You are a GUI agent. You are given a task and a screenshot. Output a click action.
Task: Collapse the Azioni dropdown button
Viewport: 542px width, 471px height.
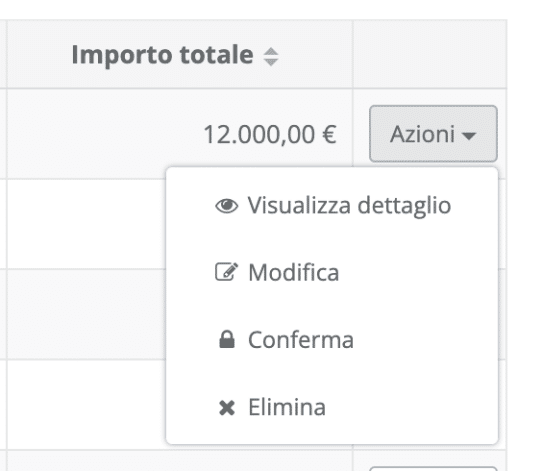pos(433,134)
